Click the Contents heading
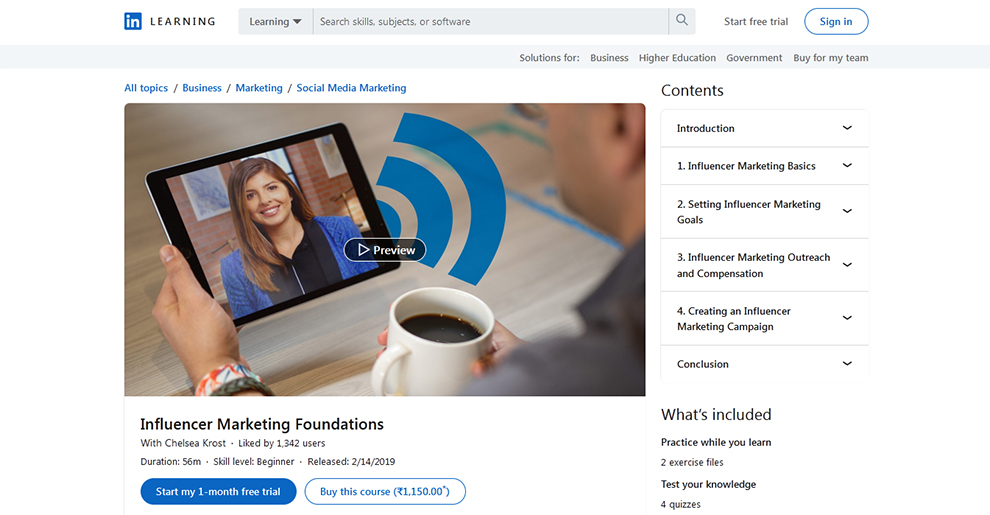The width and height of the screenshot is (990, 515). pyautogui.click(x=692, y=90)
